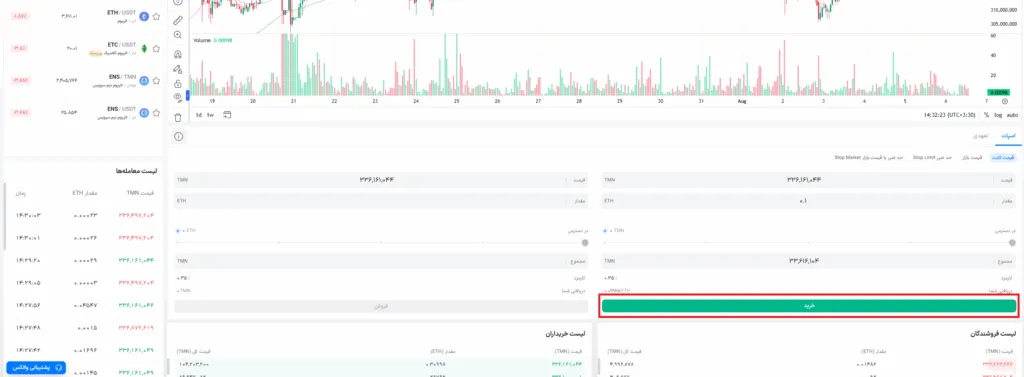Select the حد ضرر Stop Limit order type
This screenshot has width=1024, height=377.
pos(932,157)
